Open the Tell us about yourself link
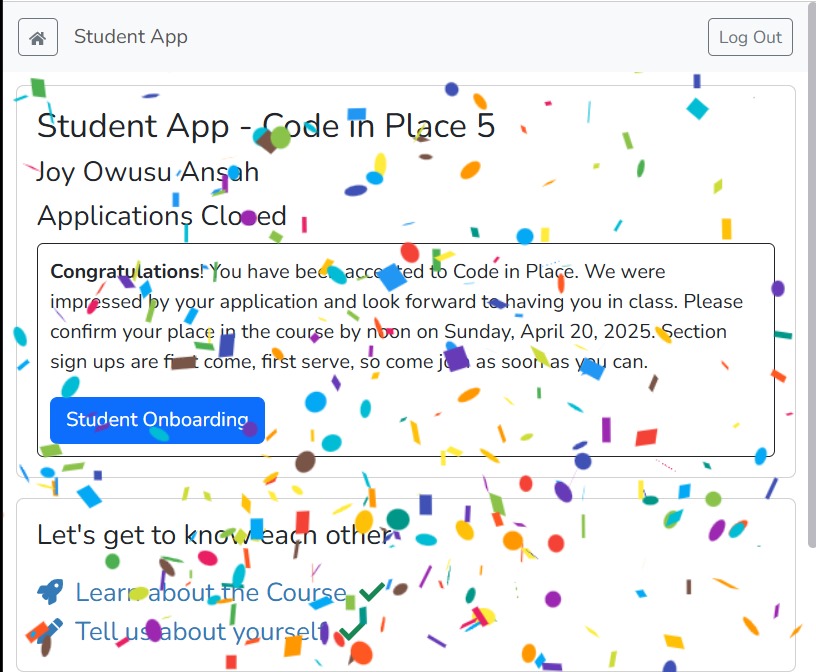The image size is (816, 672). coord(200,631)
